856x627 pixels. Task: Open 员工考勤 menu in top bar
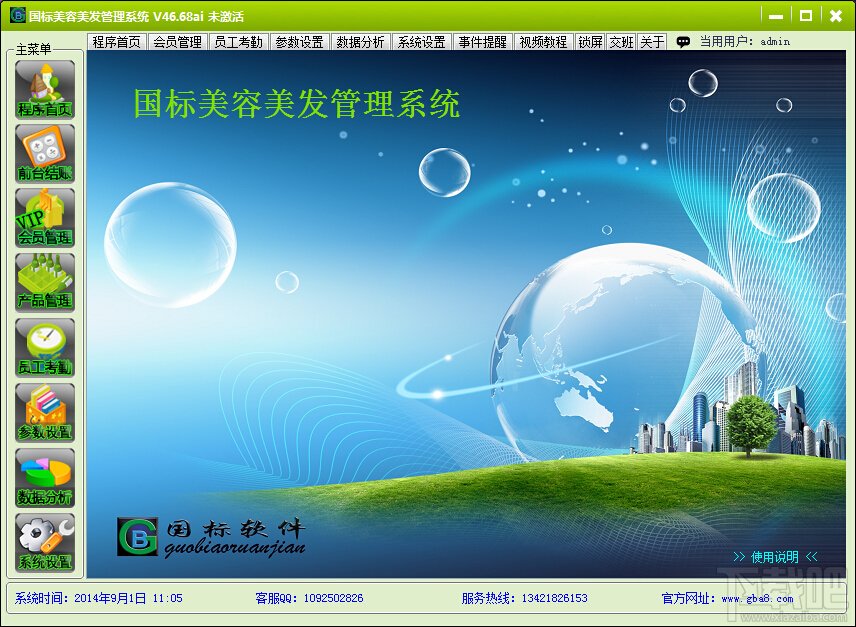click(239, 42)
